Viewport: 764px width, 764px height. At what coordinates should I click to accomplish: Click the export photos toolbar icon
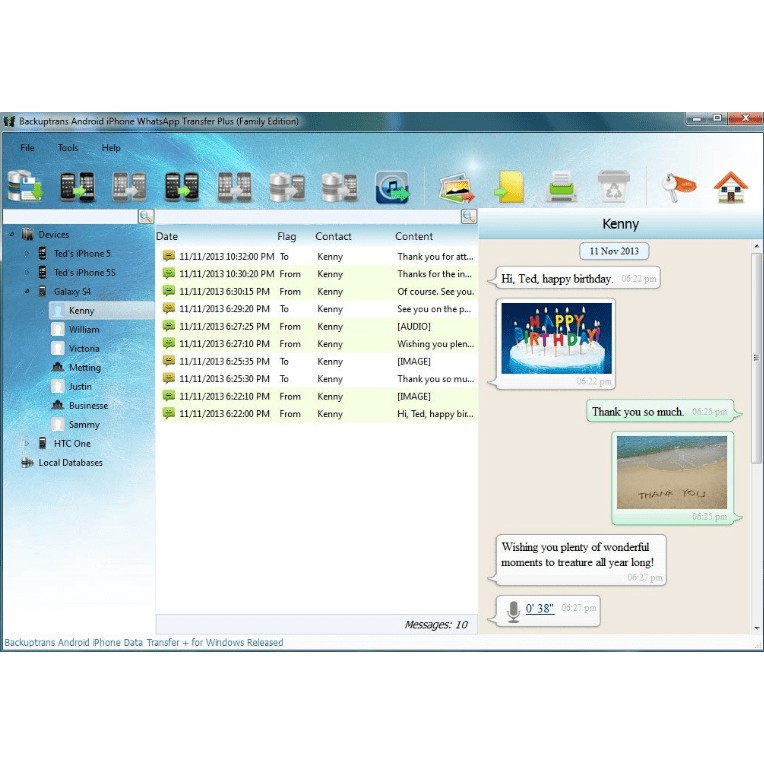tap(456, 187)
